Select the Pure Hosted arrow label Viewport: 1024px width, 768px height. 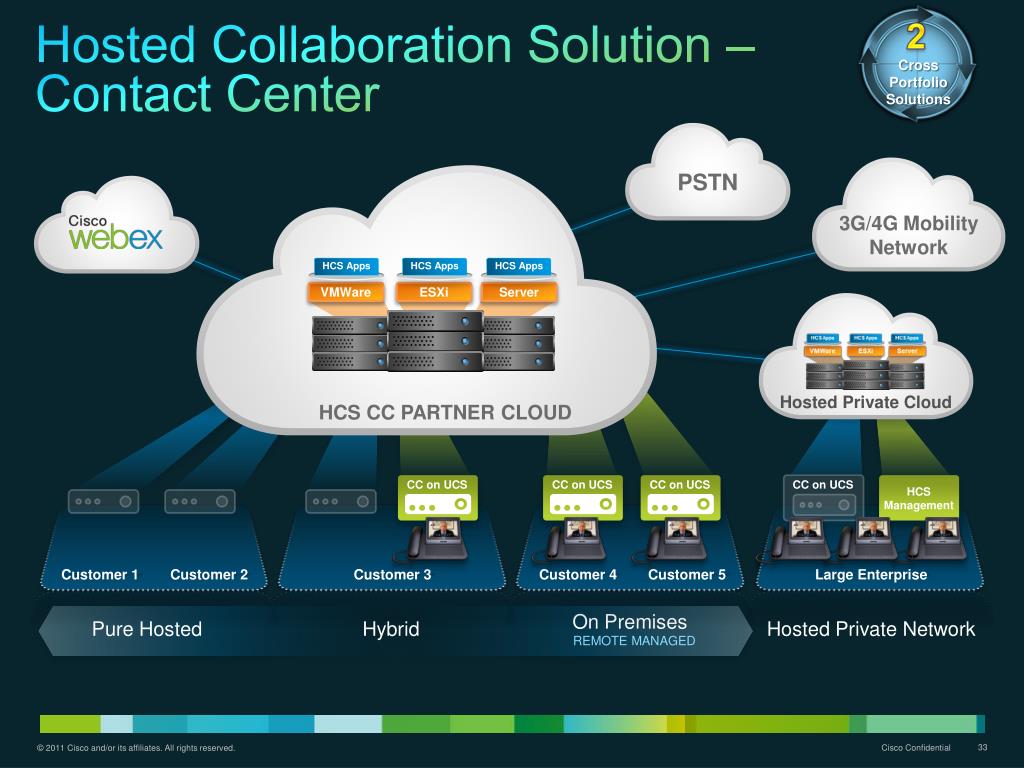point(147,629)
